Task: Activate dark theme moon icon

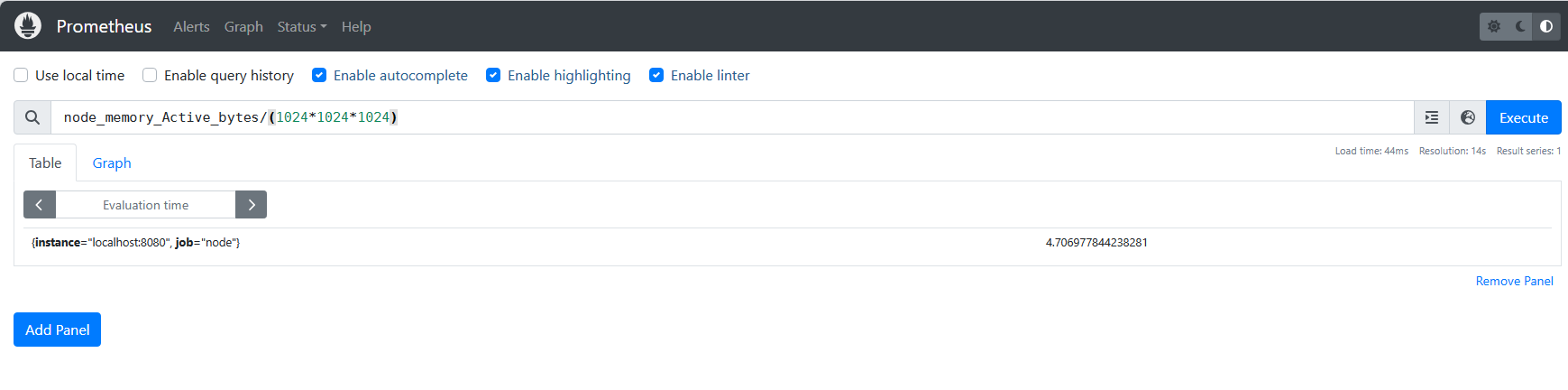Action: point(1520,26)
